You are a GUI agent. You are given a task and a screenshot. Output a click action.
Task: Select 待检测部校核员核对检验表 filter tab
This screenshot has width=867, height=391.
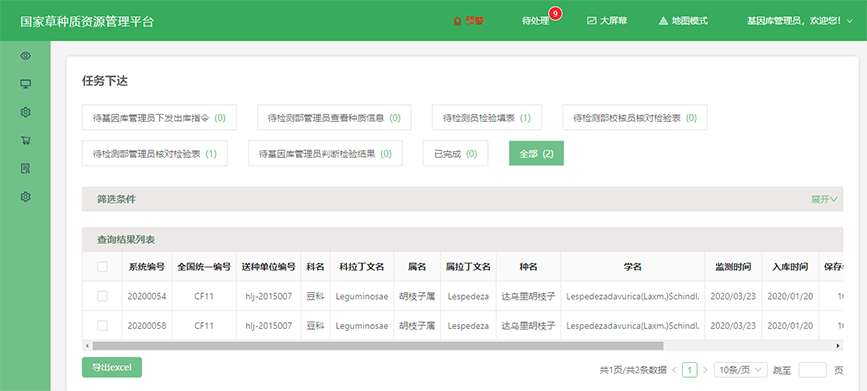click(635, 118)
